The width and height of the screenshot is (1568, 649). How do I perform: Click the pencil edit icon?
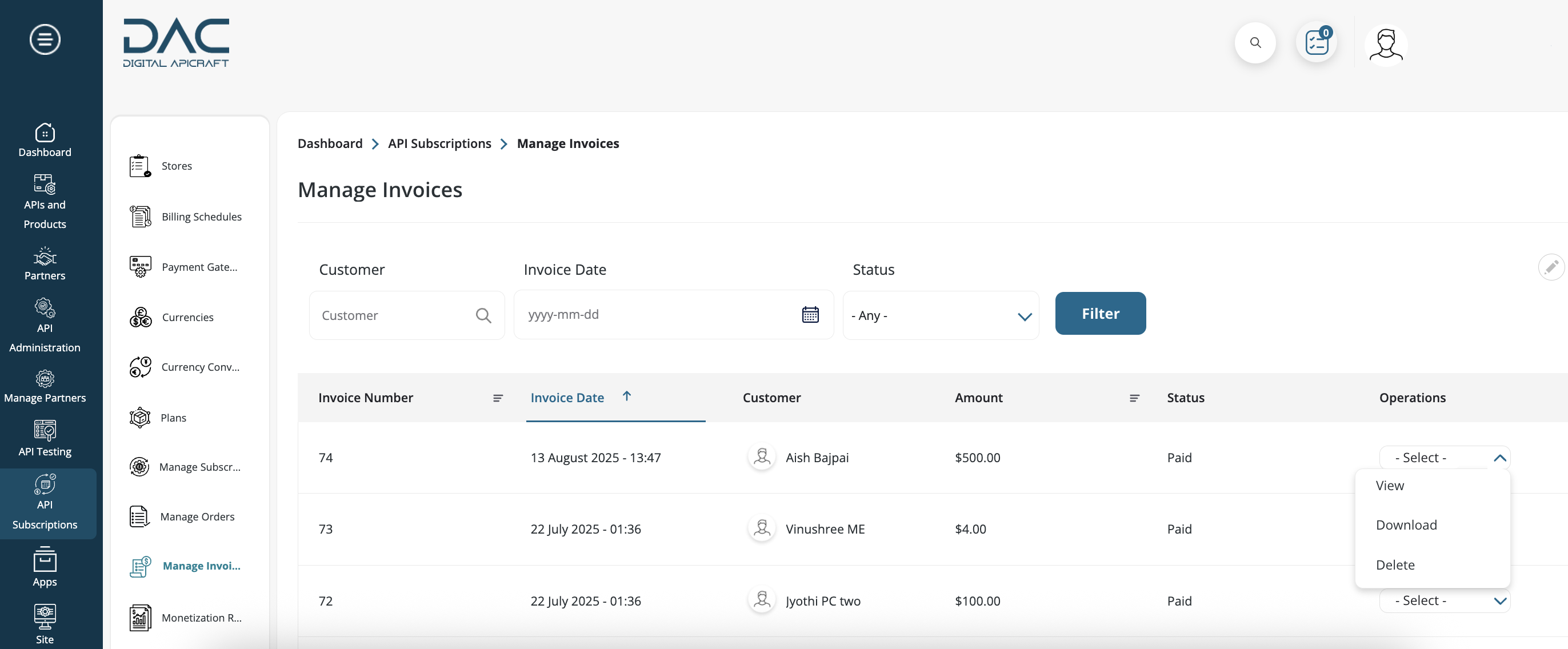pyautogui.click(x=1550, y=267)
